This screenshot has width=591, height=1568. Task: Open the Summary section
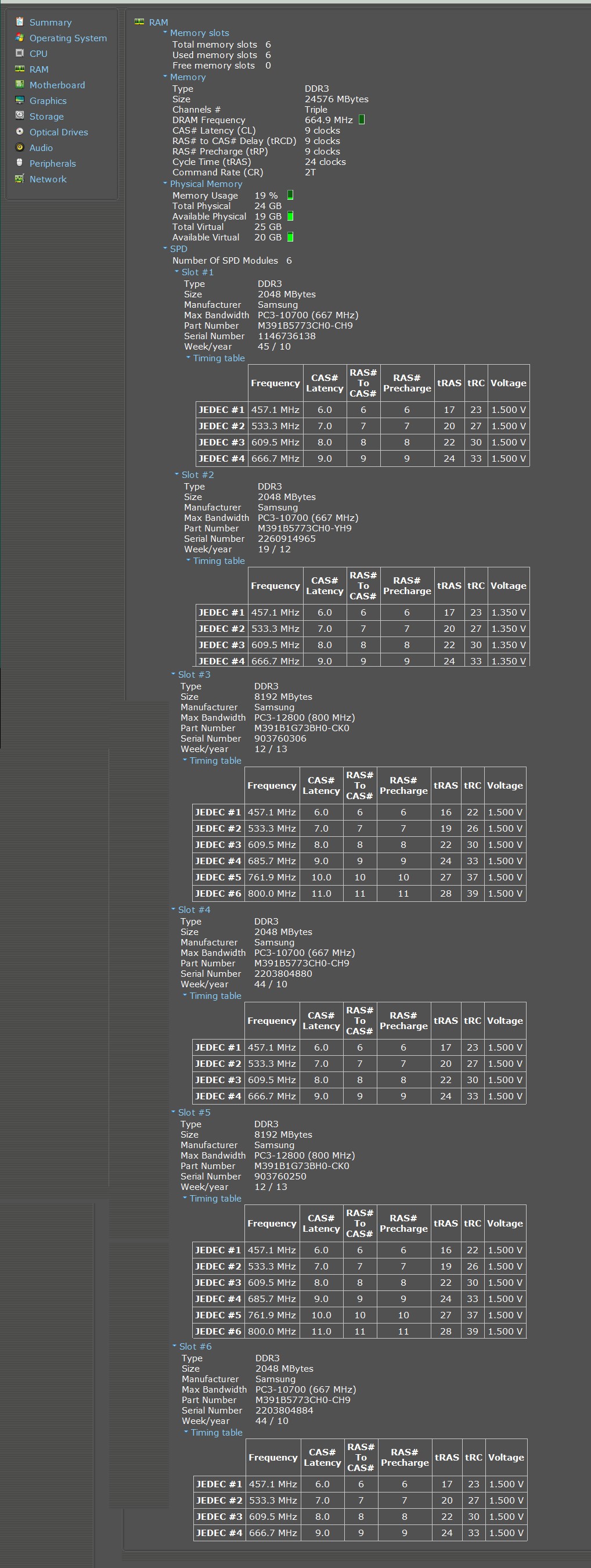[51, 23]
